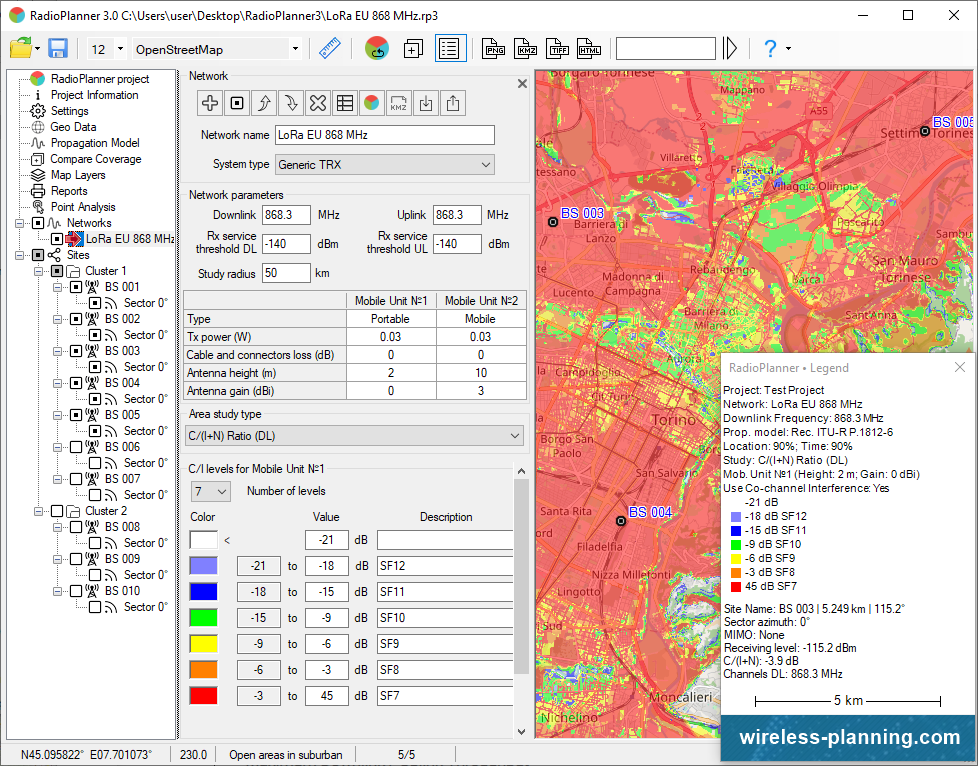
Task: Open the Help question mark menu
Action: (x=770, y=48)
